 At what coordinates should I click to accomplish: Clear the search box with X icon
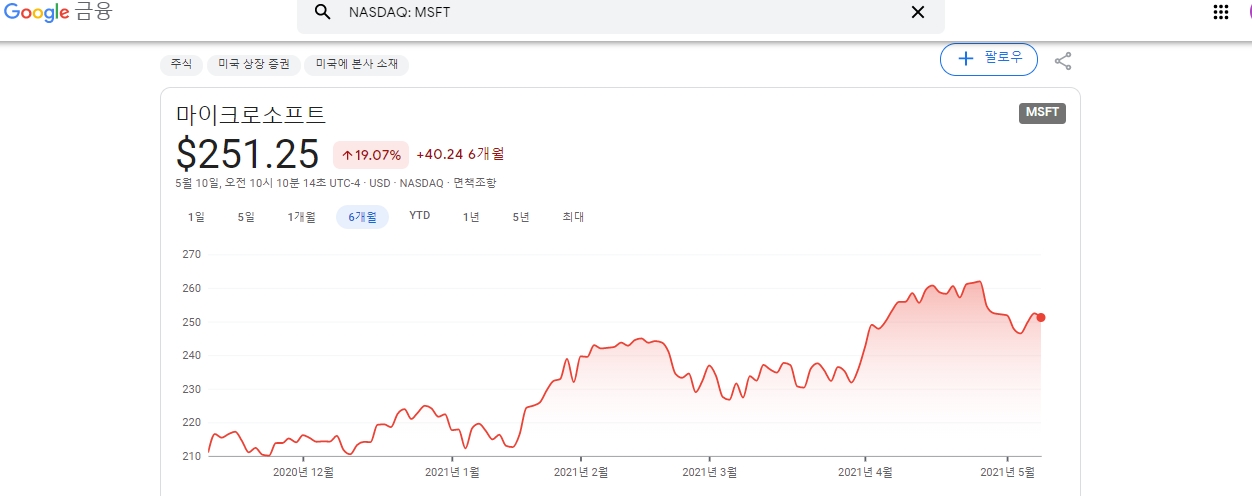[917, 12]
